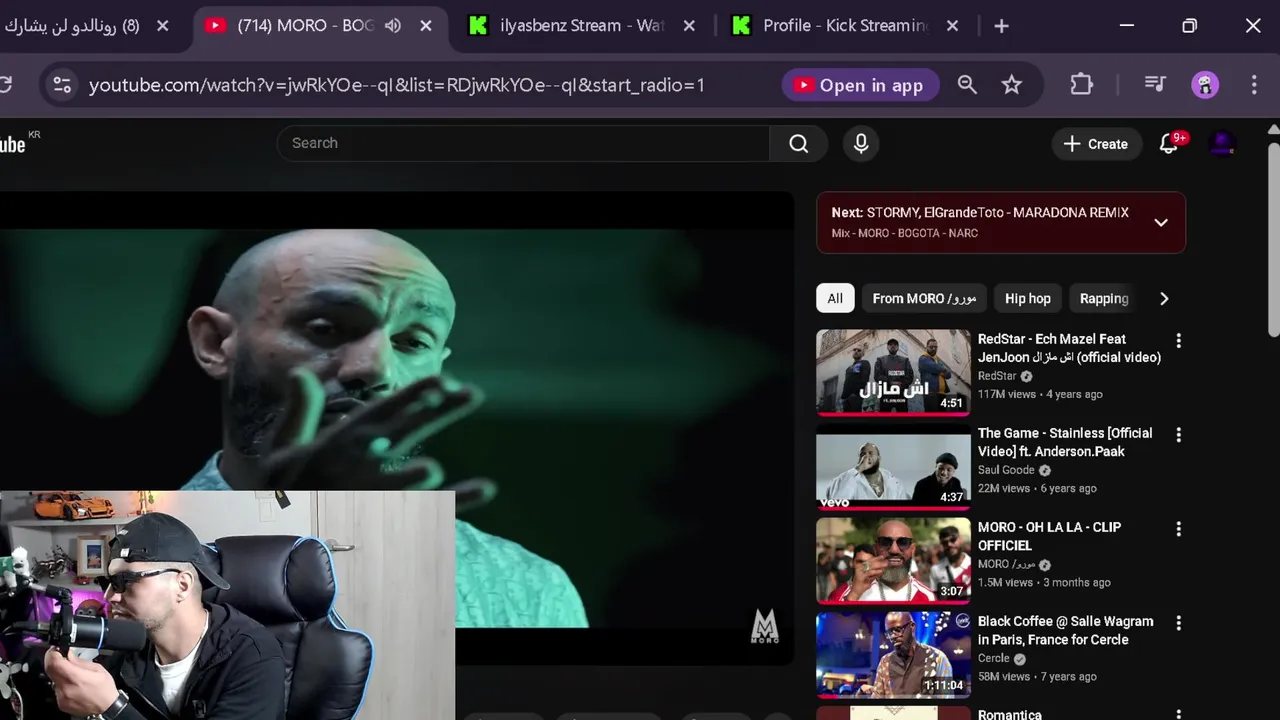1280x720 pixels.
Task: Open options menu for MORO OH LA LA video
Action: [1178, 529]
